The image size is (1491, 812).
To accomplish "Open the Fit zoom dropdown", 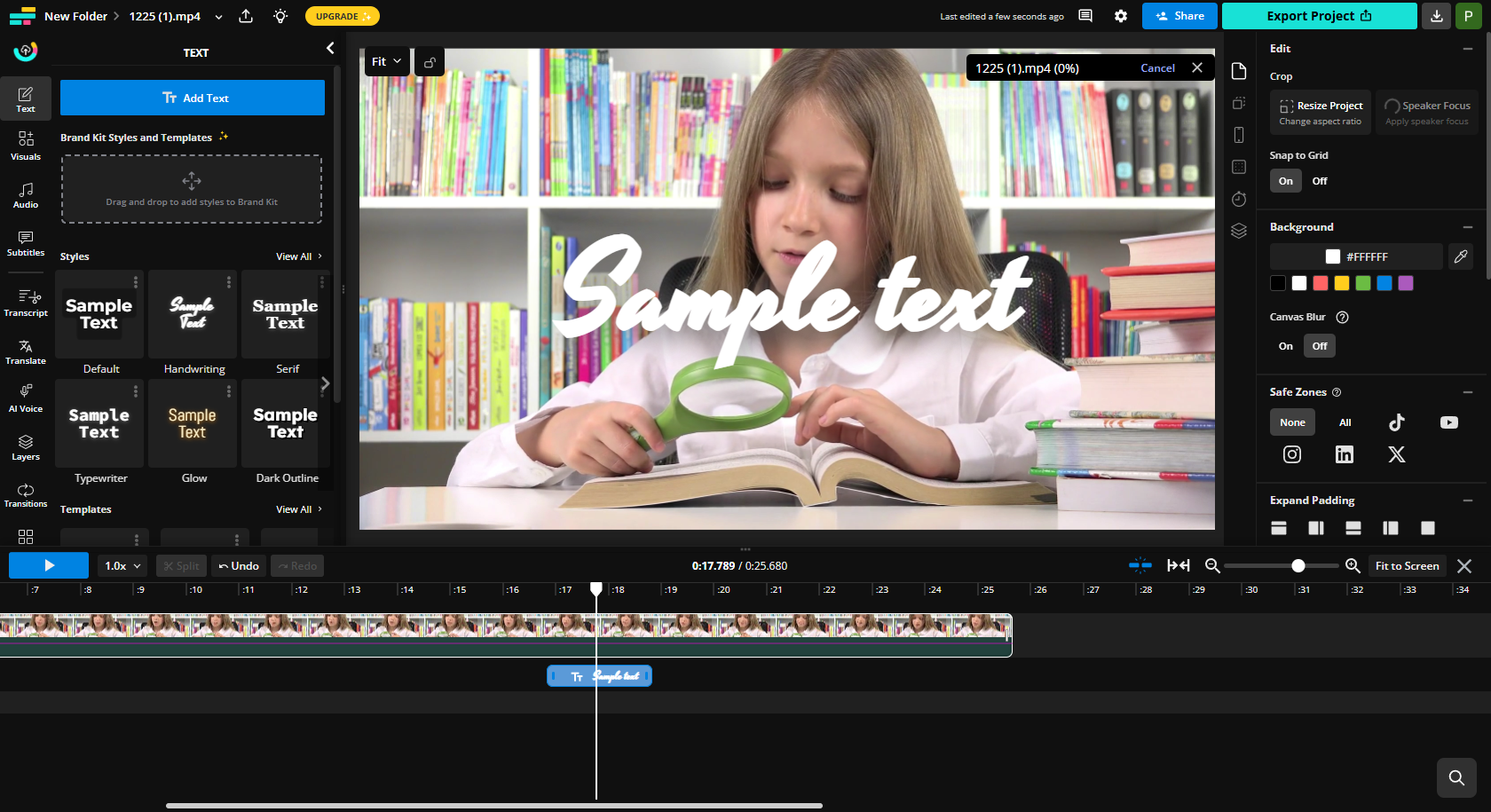I will click(387, 62).
